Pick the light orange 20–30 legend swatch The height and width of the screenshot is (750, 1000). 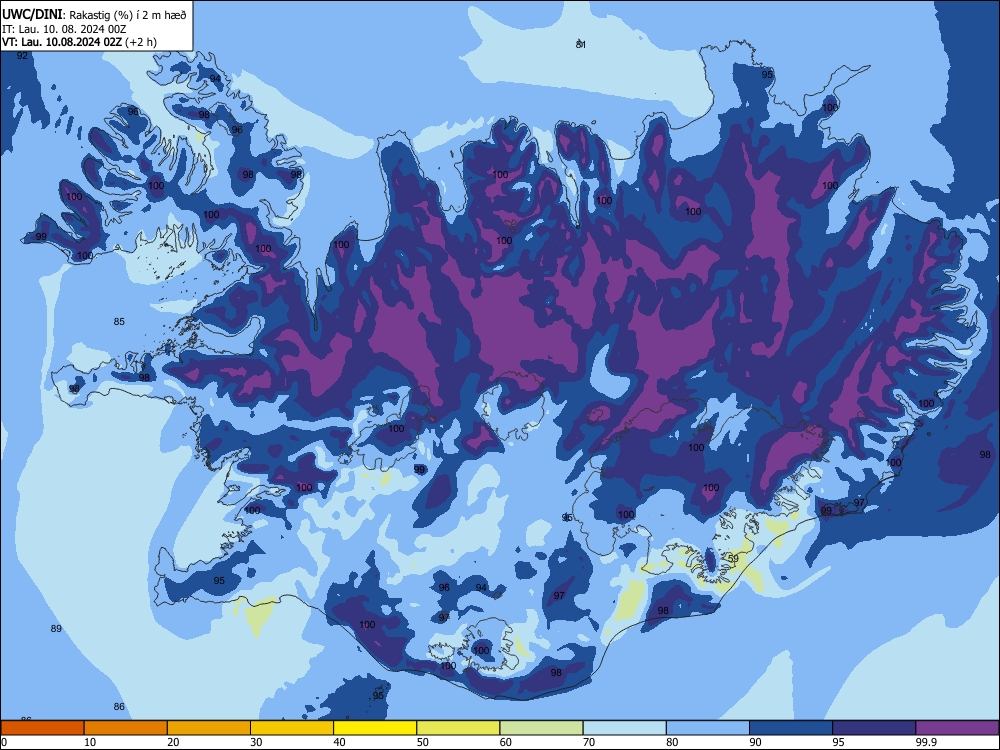pos(209,728)
